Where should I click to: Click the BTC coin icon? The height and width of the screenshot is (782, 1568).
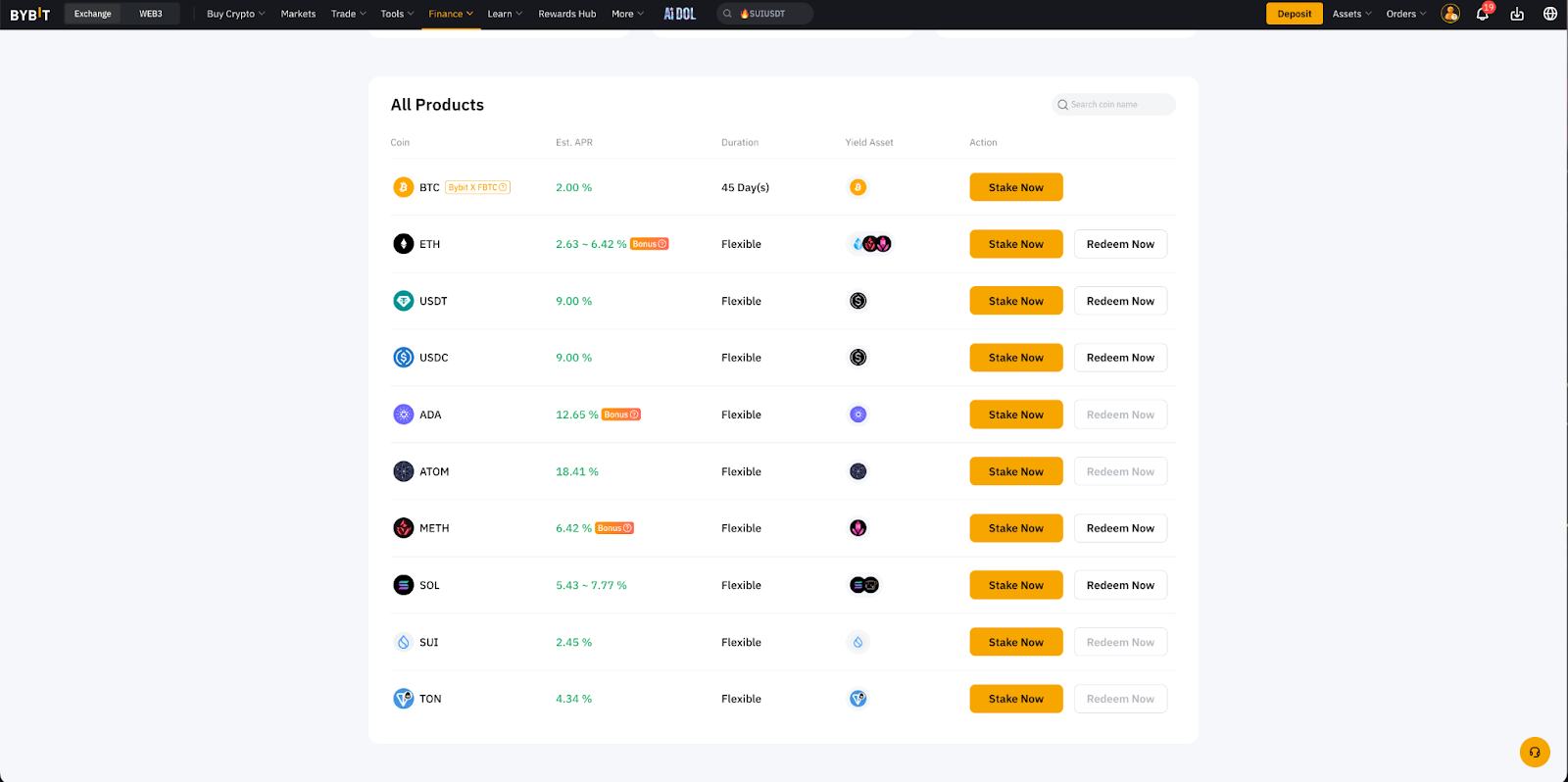(x=404, y=187)
